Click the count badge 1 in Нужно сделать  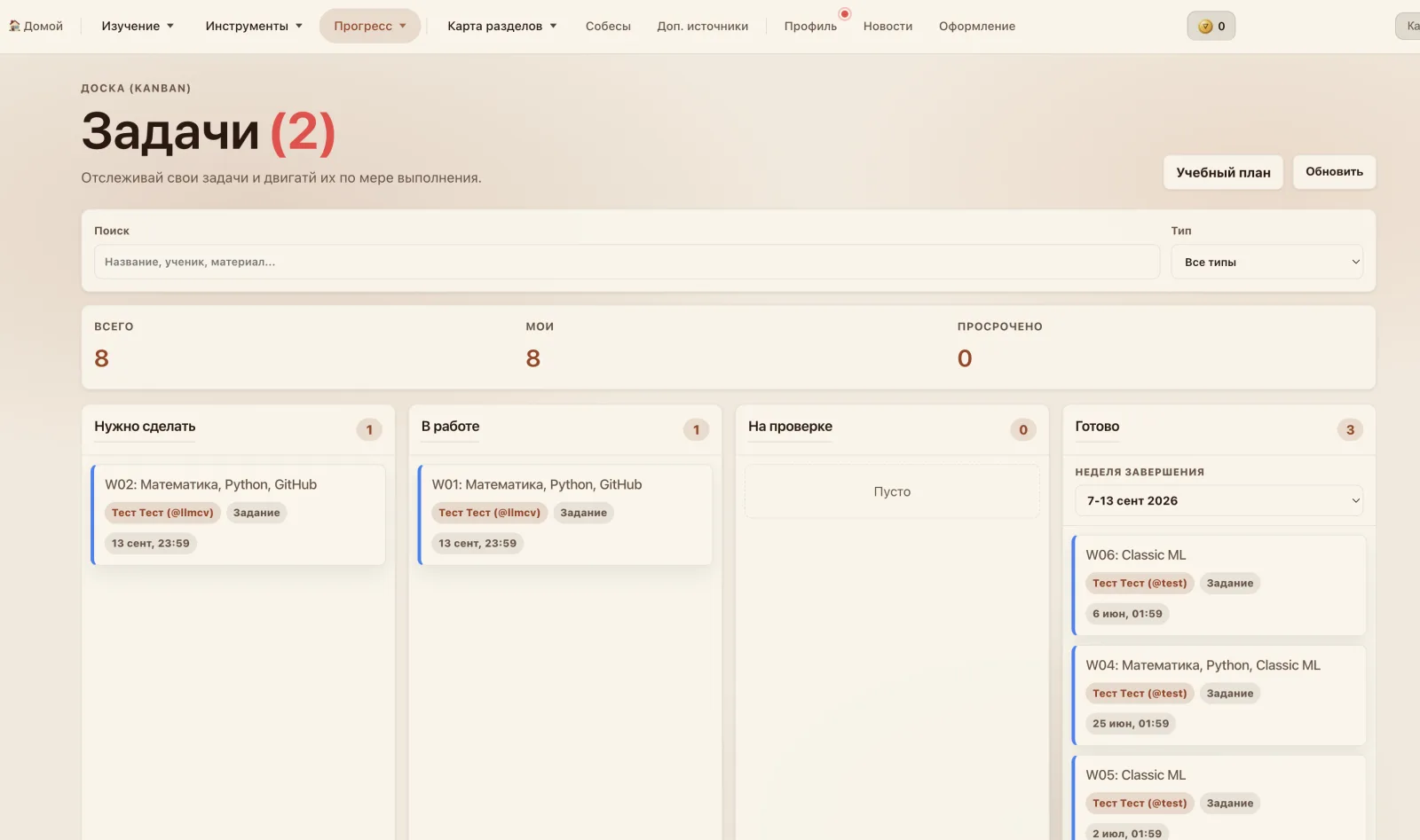coord(369,429)
